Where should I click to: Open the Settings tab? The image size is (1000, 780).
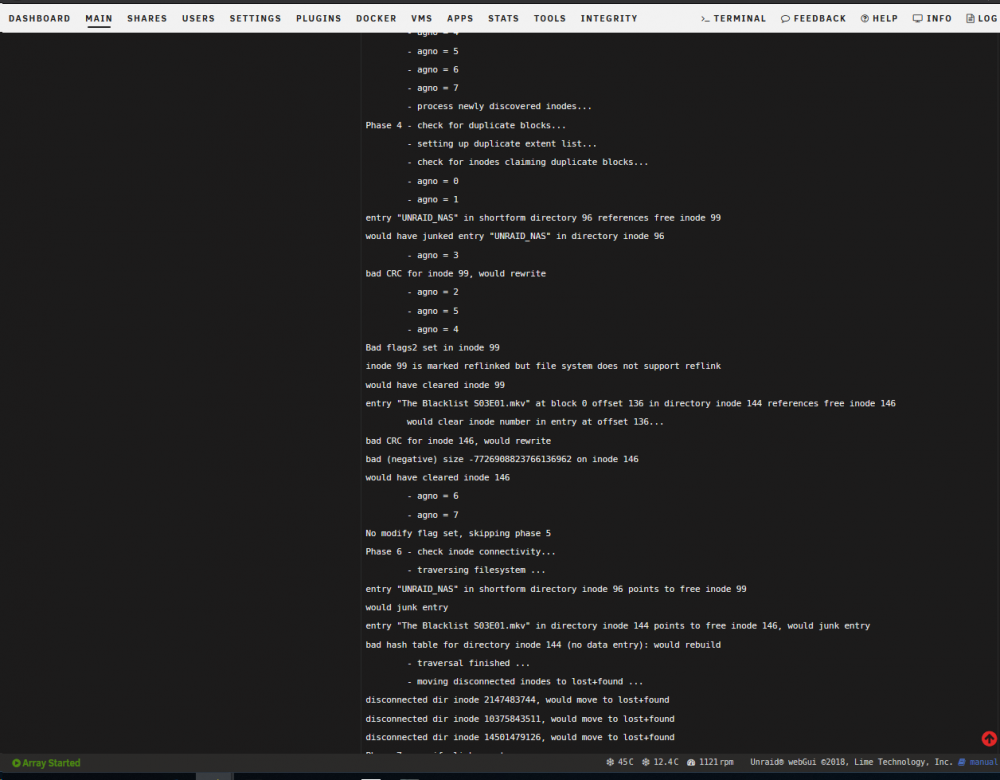coord(255,18)
